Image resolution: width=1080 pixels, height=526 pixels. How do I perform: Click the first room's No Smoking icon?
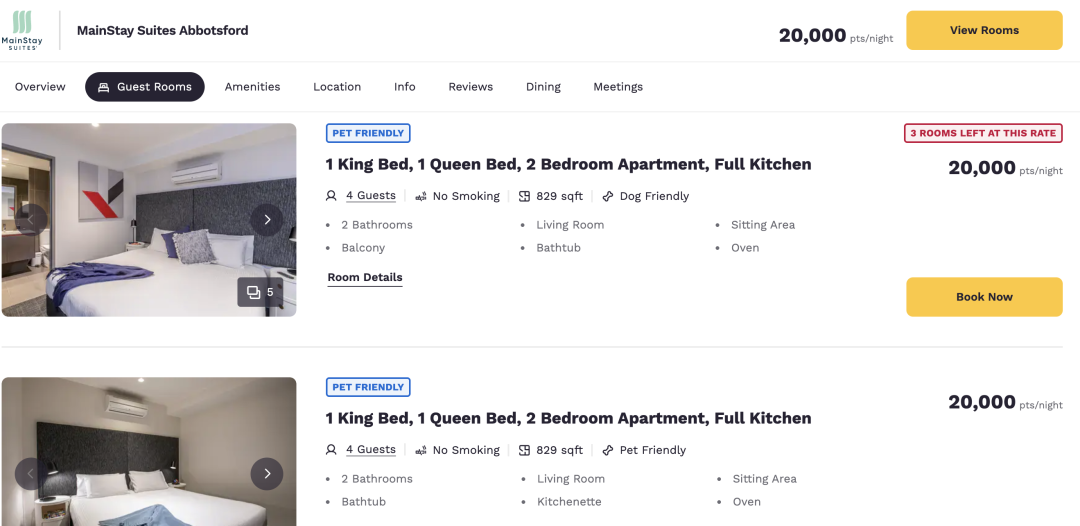pyautogui.click(x=421, y=196)
